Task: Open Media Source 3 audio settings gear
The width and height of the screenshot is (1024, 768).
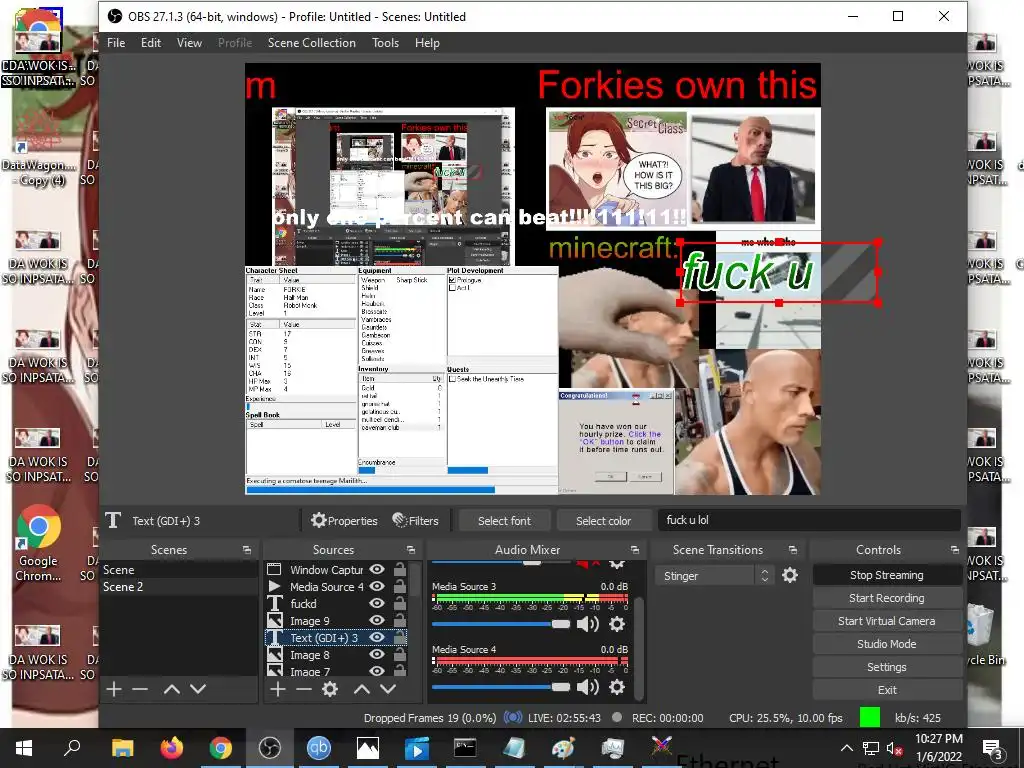Action: tap(616, 624)
